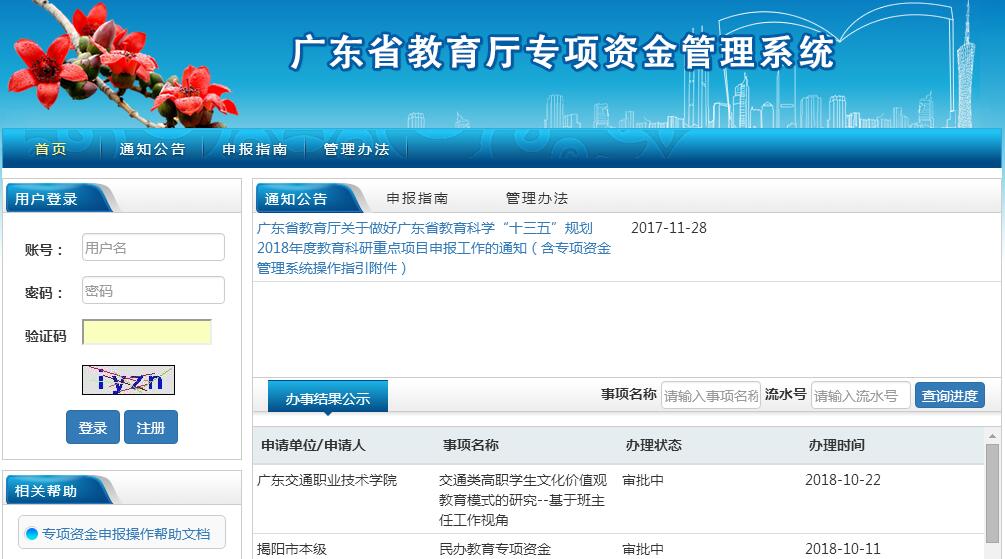Open 通知公告 in the top navigation bar
The height and width of the screenshot is (559, 1005).
click(152, 149)
